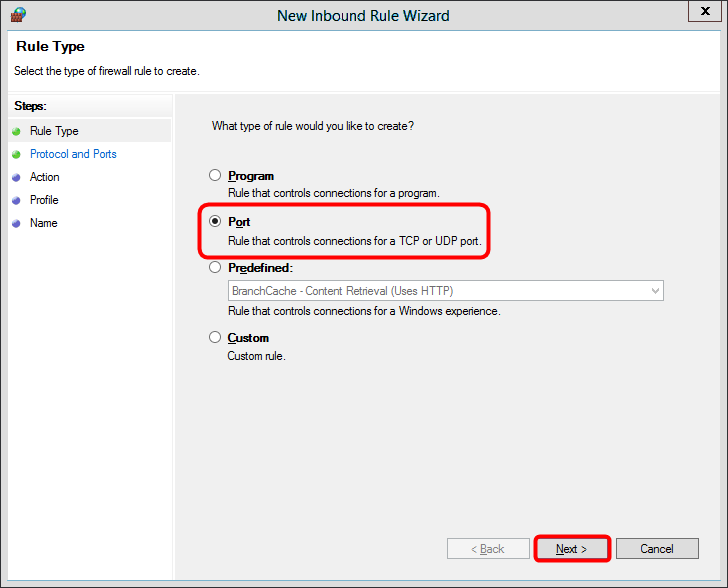Click the Next button
Image resolution: width=728 pixels, height=588 pixels.
tap(572, 549)
